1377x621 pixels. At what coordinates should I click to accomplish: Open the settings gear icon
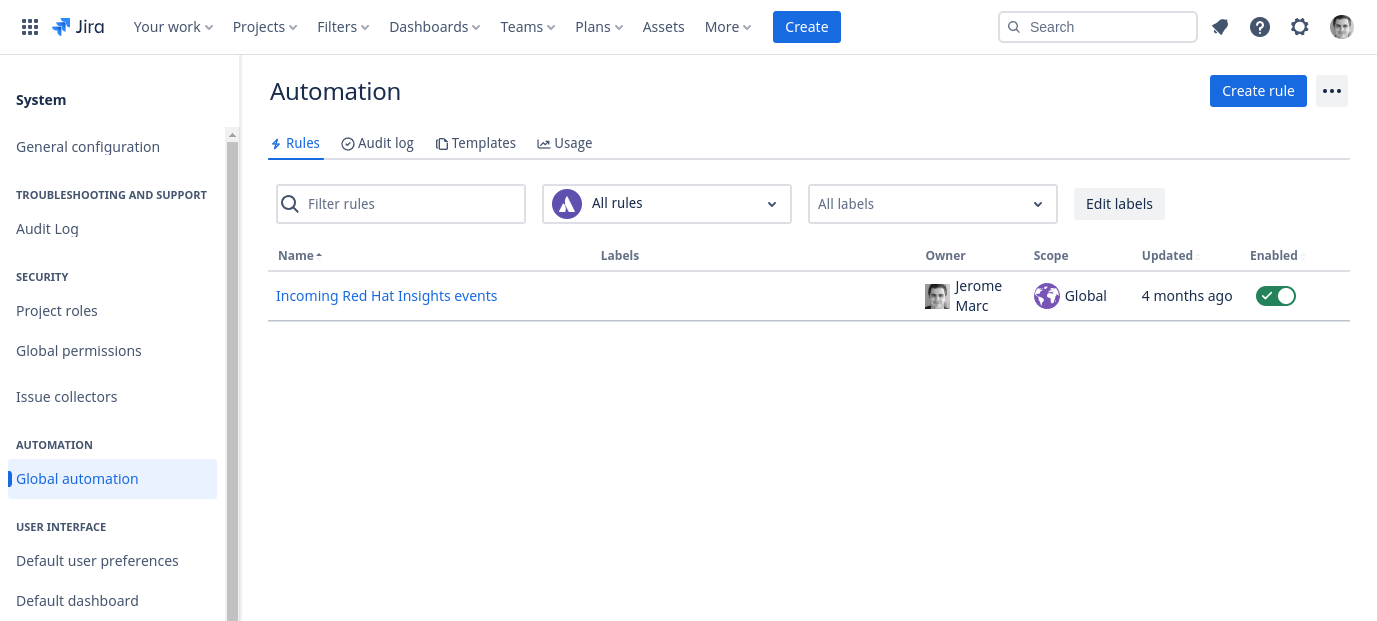(1300, 27)
